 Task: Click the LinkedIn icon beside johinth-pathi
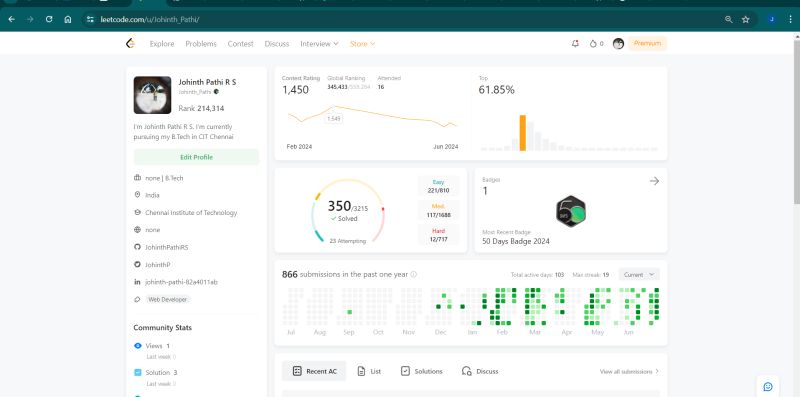click(137, 282)
